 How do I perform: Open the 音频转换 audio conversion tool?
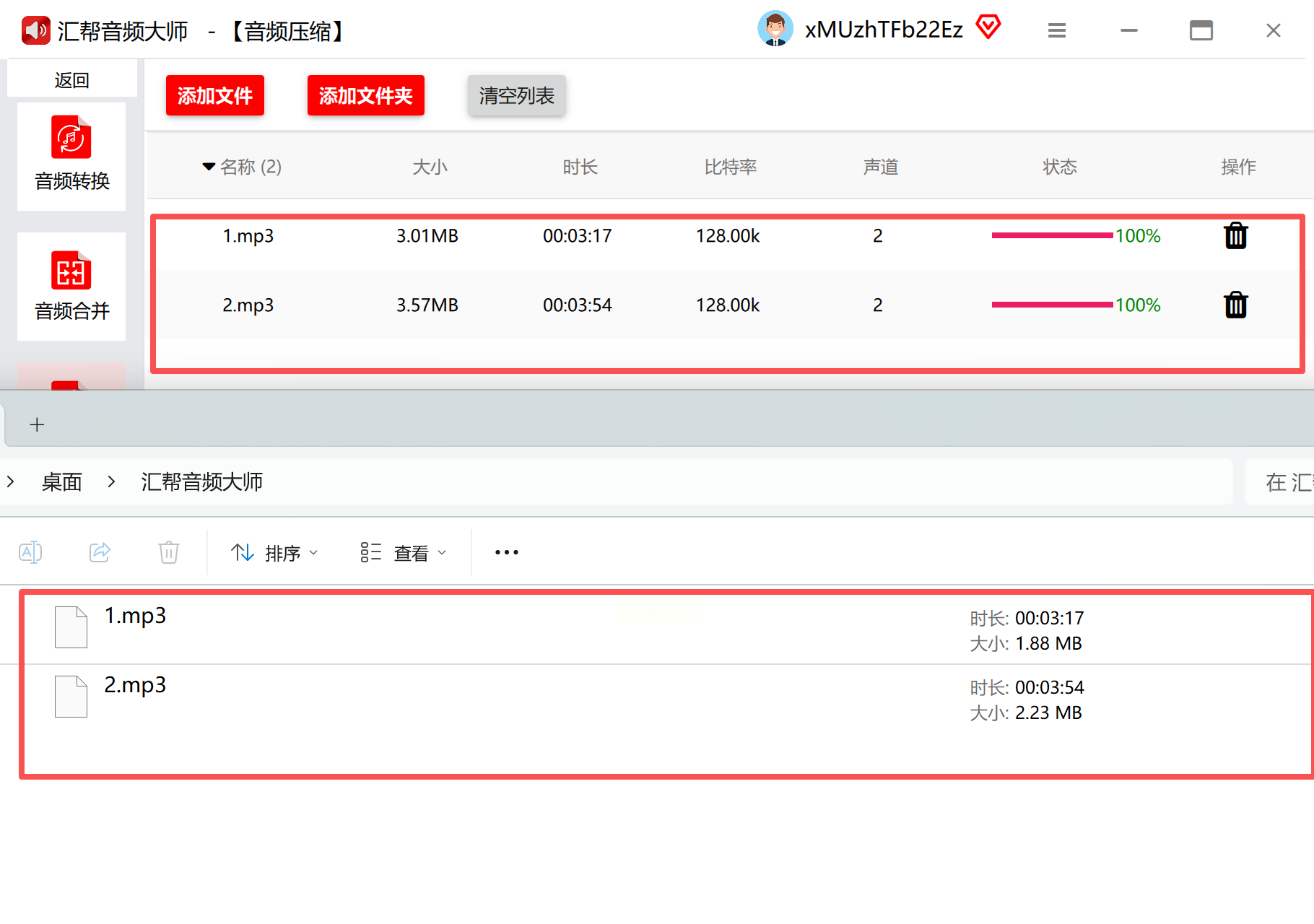(71, 156)
